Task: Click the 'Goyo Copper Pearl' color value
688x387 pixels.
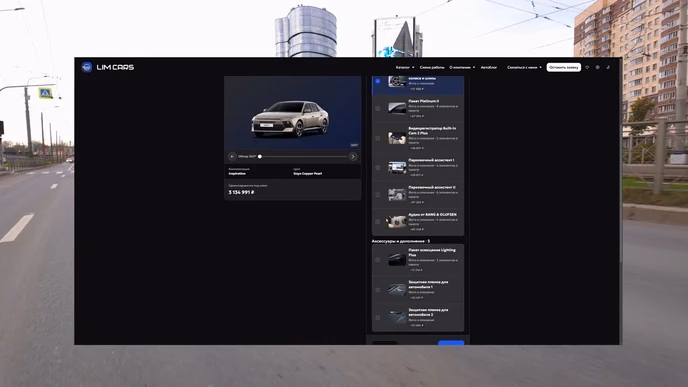Action: point(308,174)
